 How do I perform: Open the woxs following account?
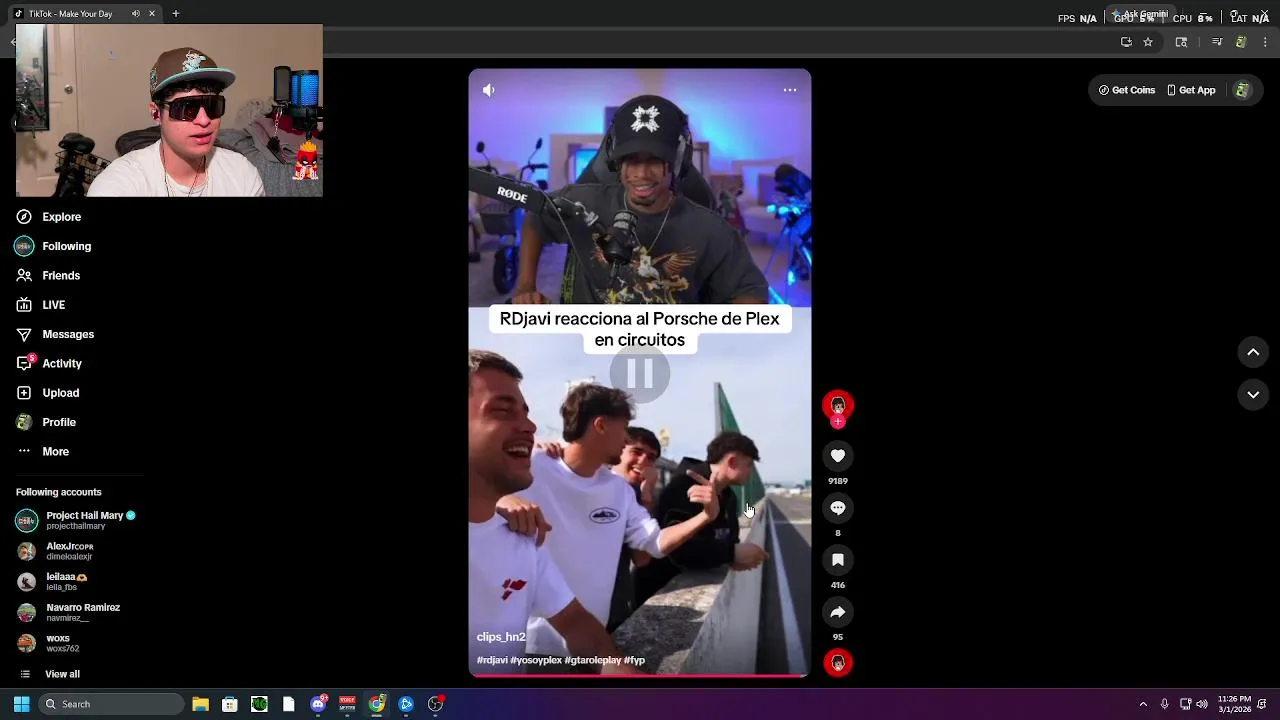[x=48, y=643]
